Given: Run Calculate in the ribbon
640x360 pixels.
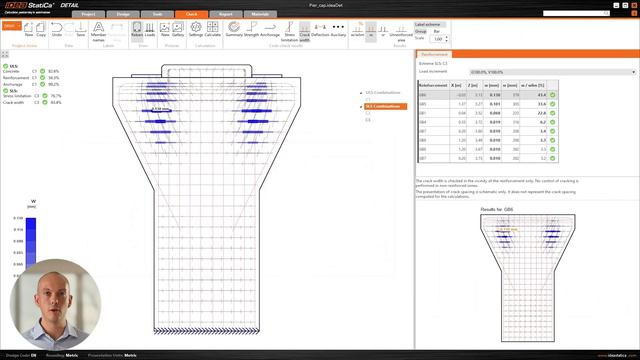Looking at the screenshot, I should tap(213, 29).
